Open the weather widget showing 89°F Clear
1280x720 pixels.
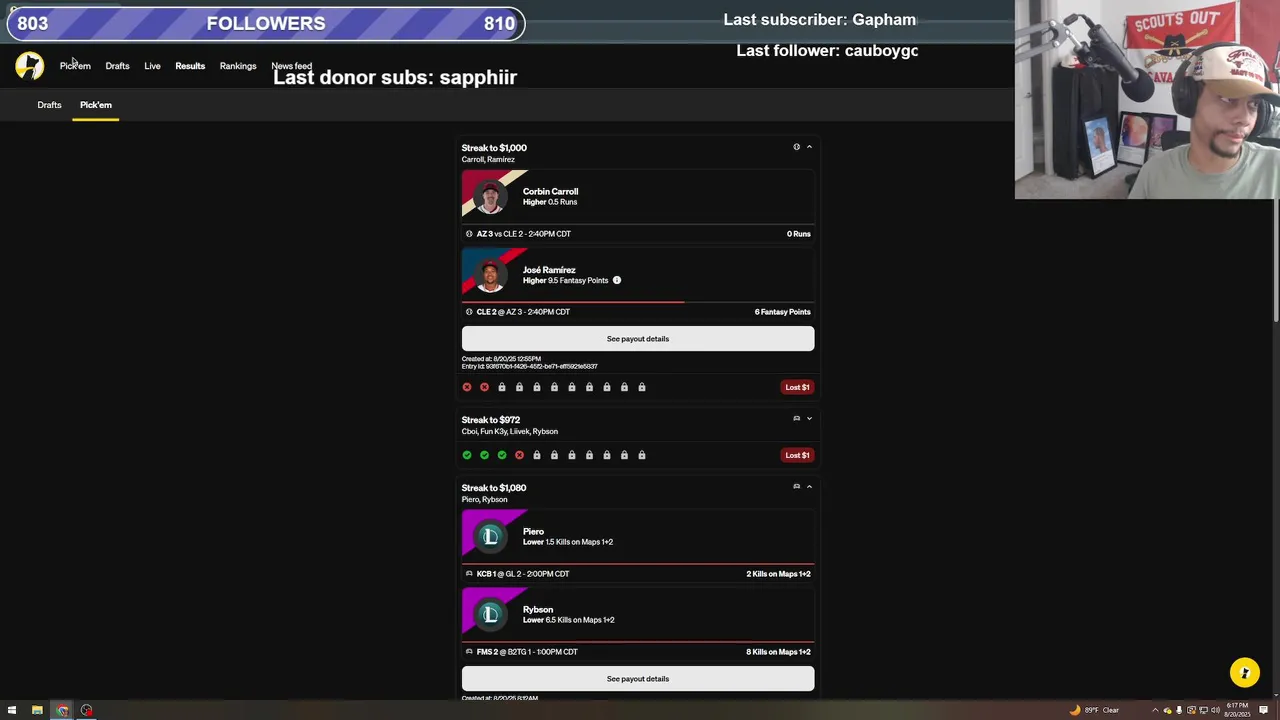point(1094,710)
